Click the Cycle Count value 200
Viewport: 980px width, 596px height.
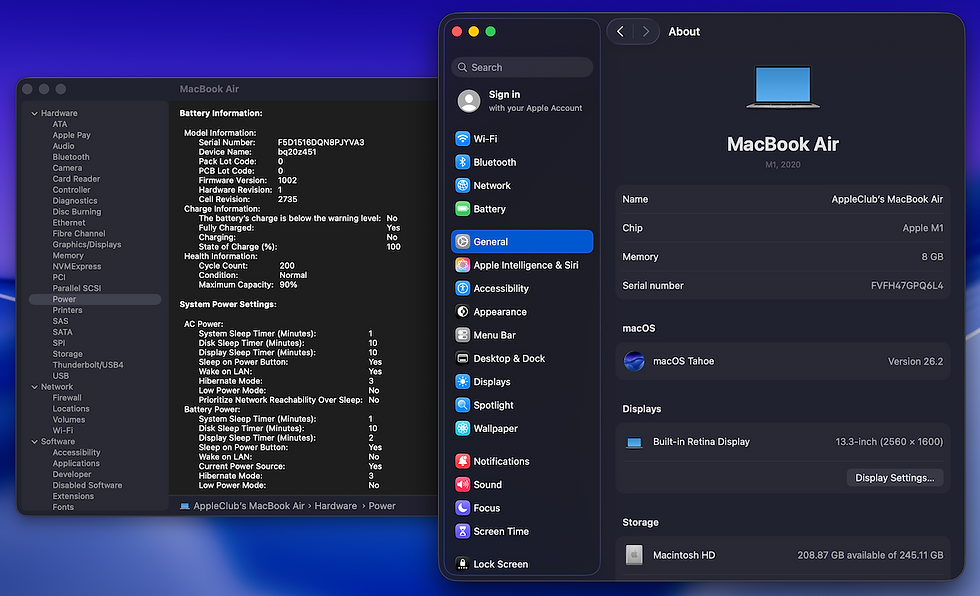click(x=287, y=266)
